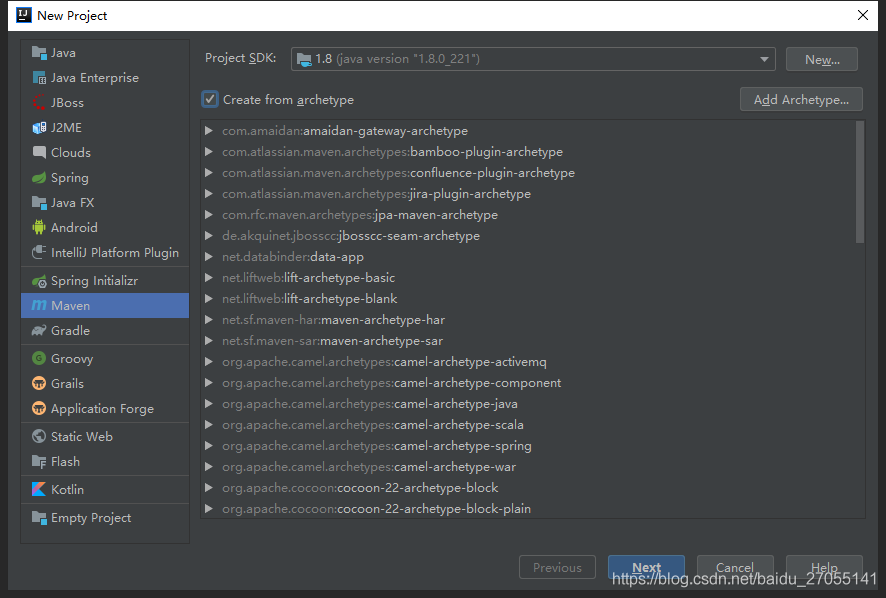Click the Android robot icon

pyautogui.click(x=39, y=228)
